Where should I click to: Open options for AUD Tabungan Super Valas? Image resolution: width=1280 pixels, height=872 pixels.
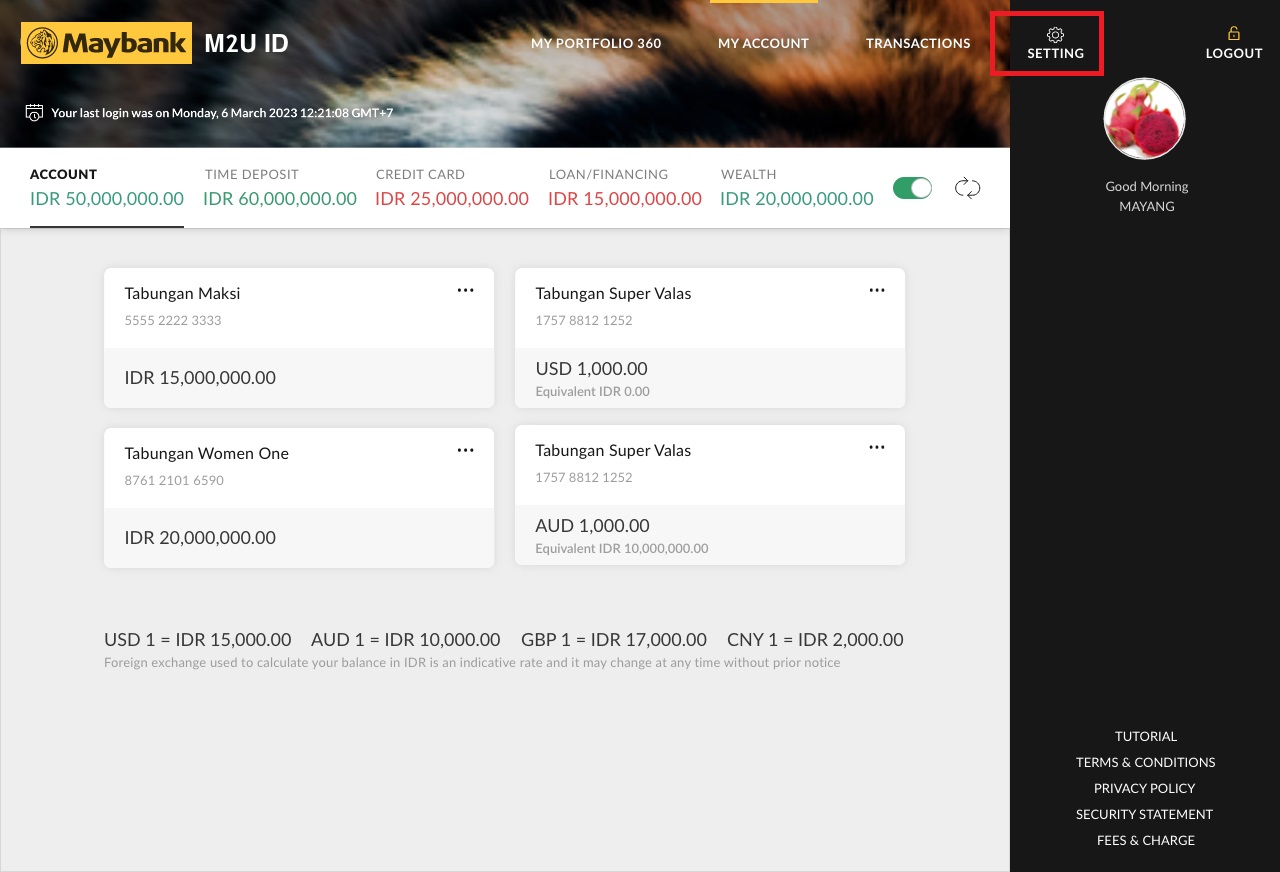[877, 447]
